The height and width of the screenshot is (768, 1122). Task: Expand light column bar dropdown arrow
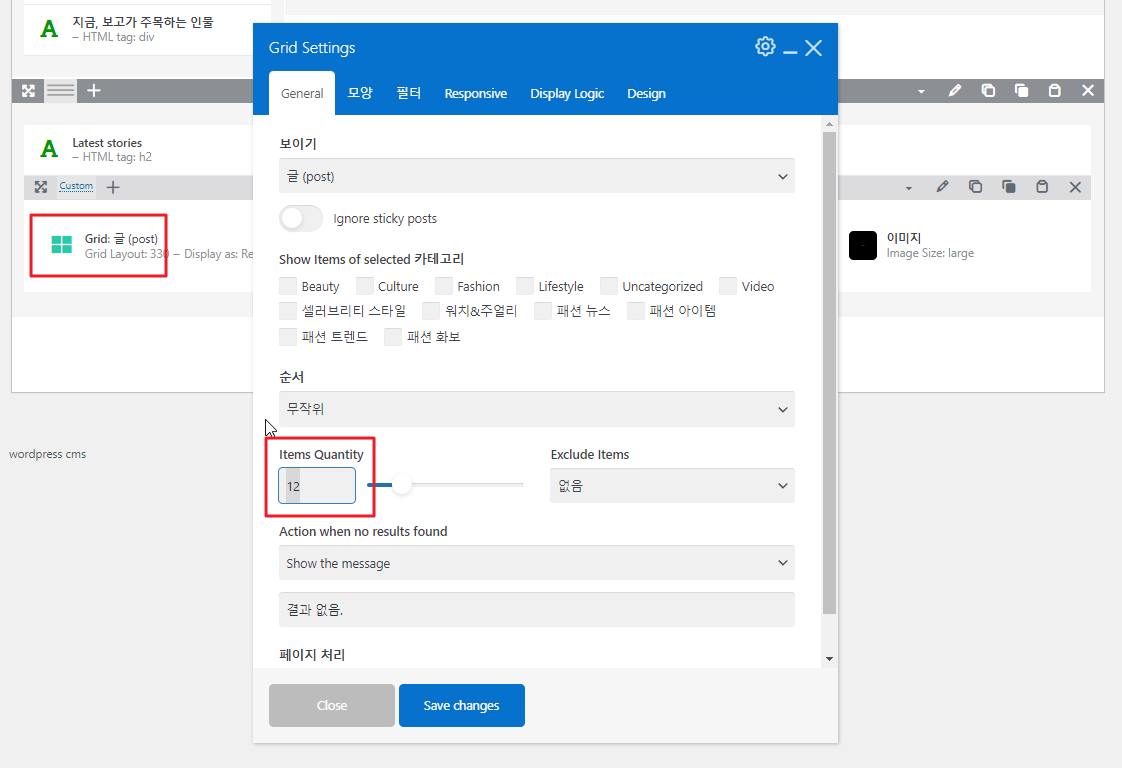point(909,188)
